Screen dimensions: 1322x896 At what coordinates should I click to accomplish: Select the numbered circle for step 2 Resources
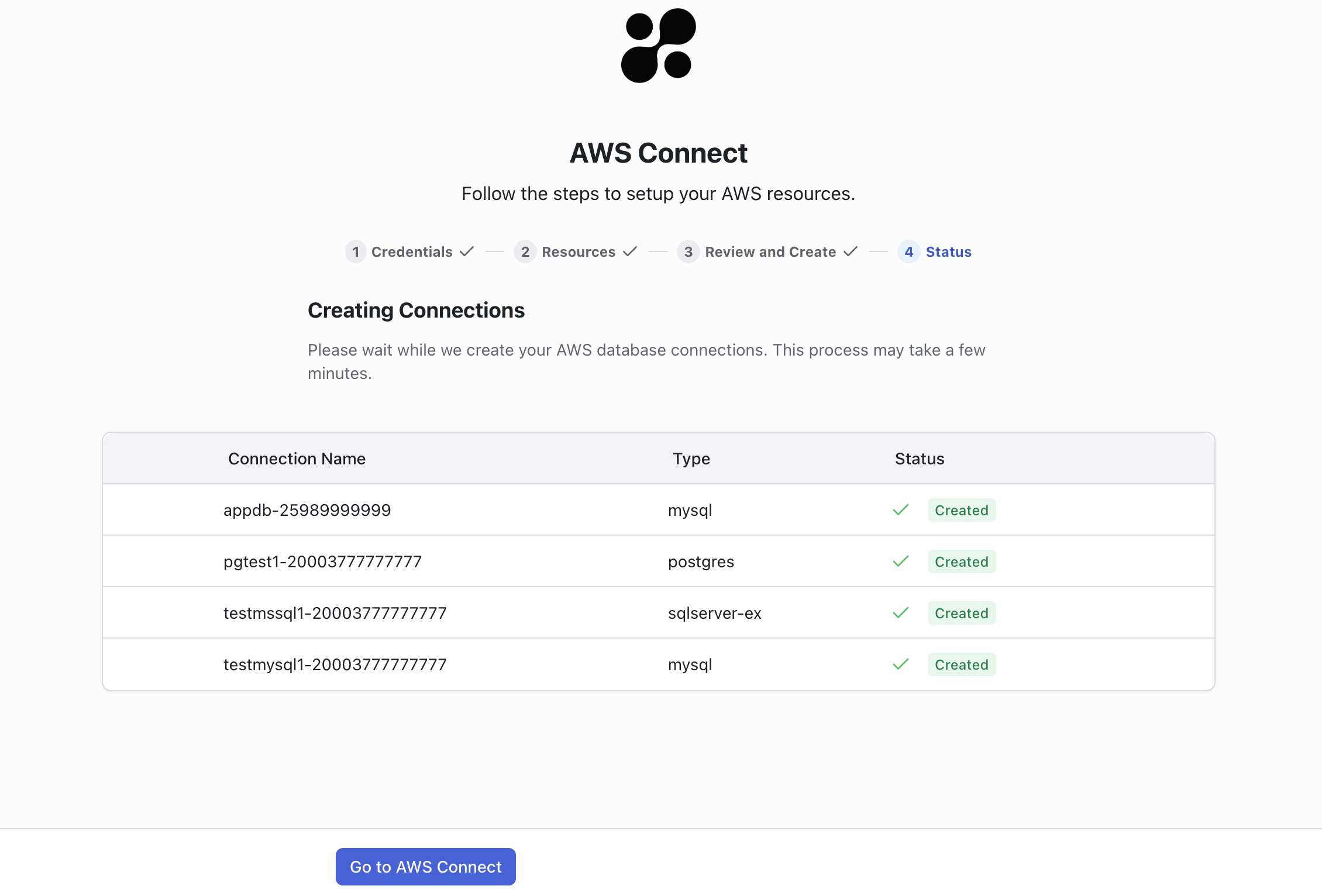(525, 251)
